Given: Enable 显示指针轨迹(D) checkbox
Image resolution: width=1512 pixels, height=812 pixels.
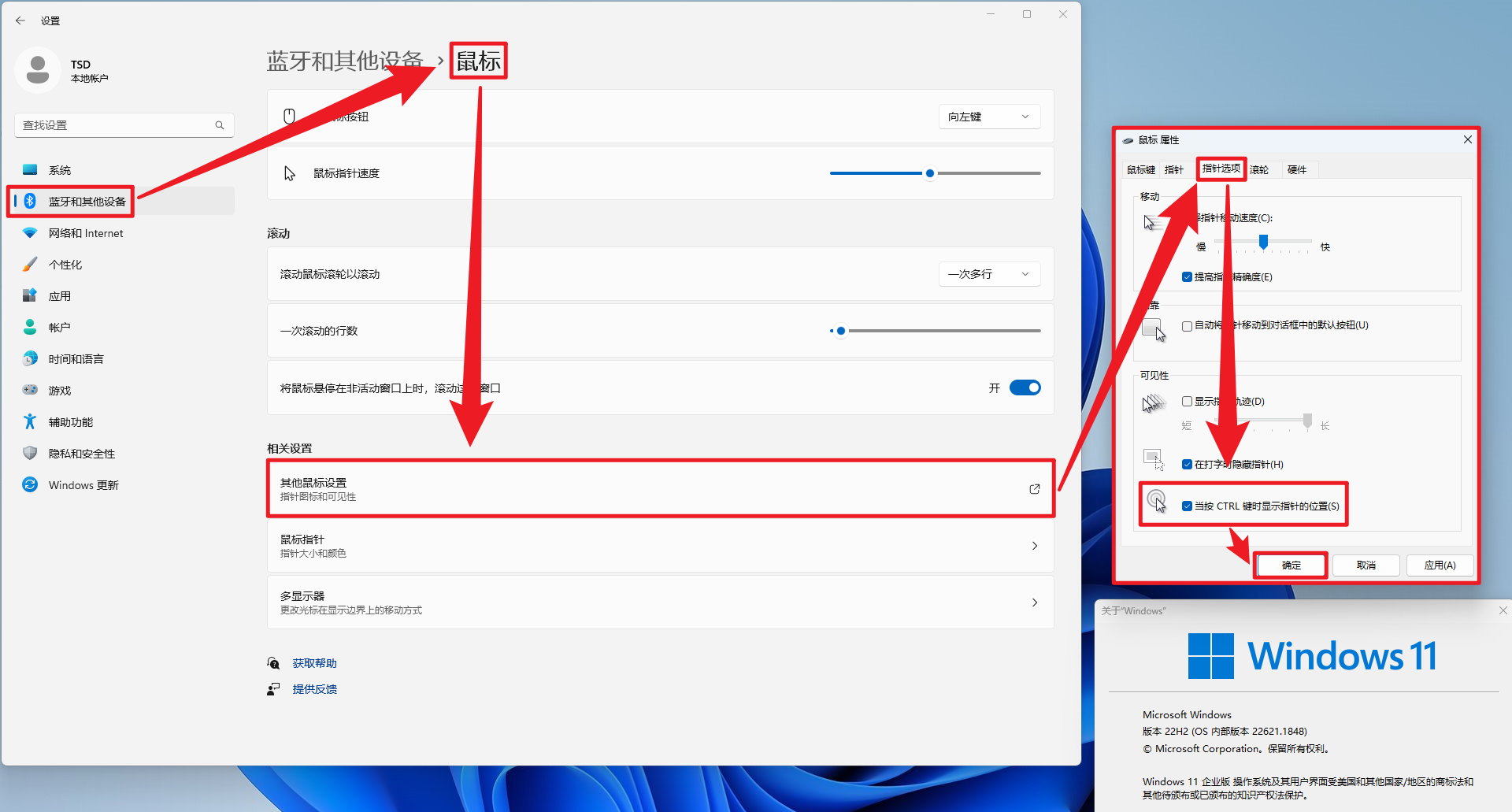Looking at the screenshot, I should [1187, 402].
